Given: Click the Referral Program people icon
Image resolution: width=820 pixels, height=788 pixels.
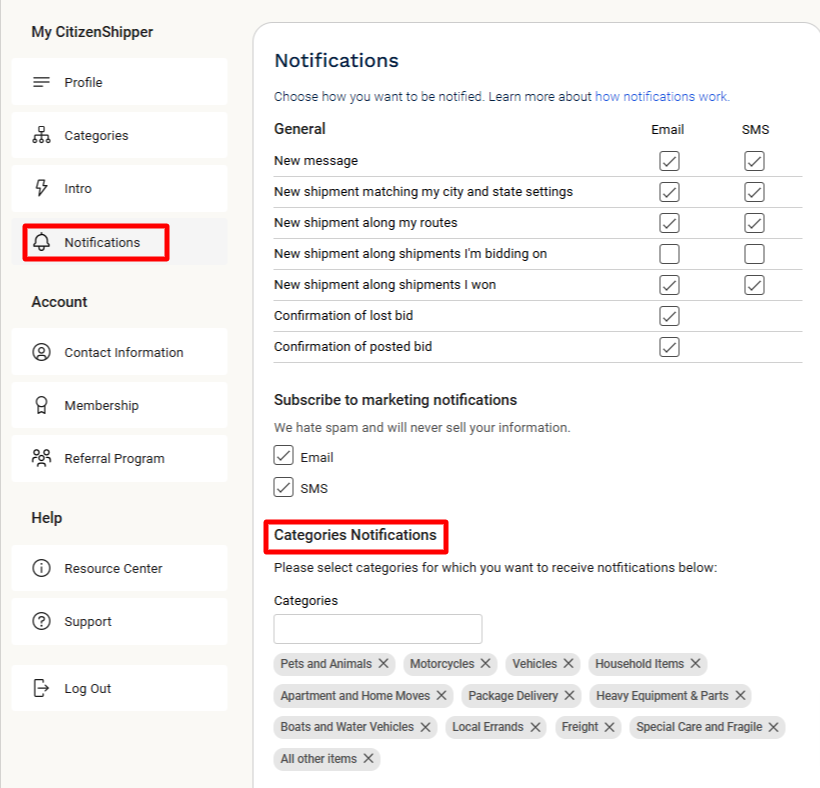Looking at the screenshot, I should 41,458.
